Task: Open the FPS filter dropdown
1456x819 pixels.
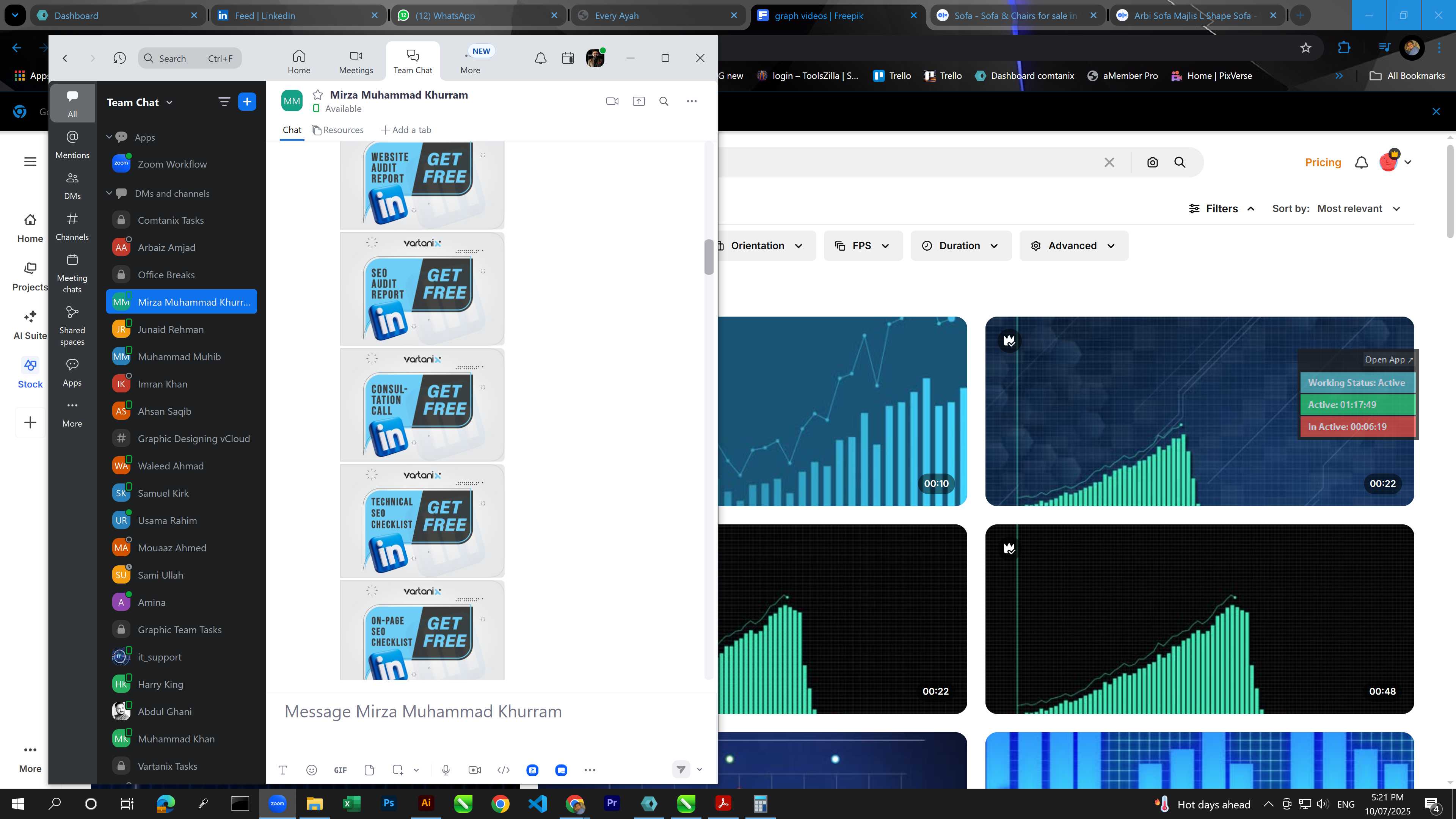Action: click(863, 246)
